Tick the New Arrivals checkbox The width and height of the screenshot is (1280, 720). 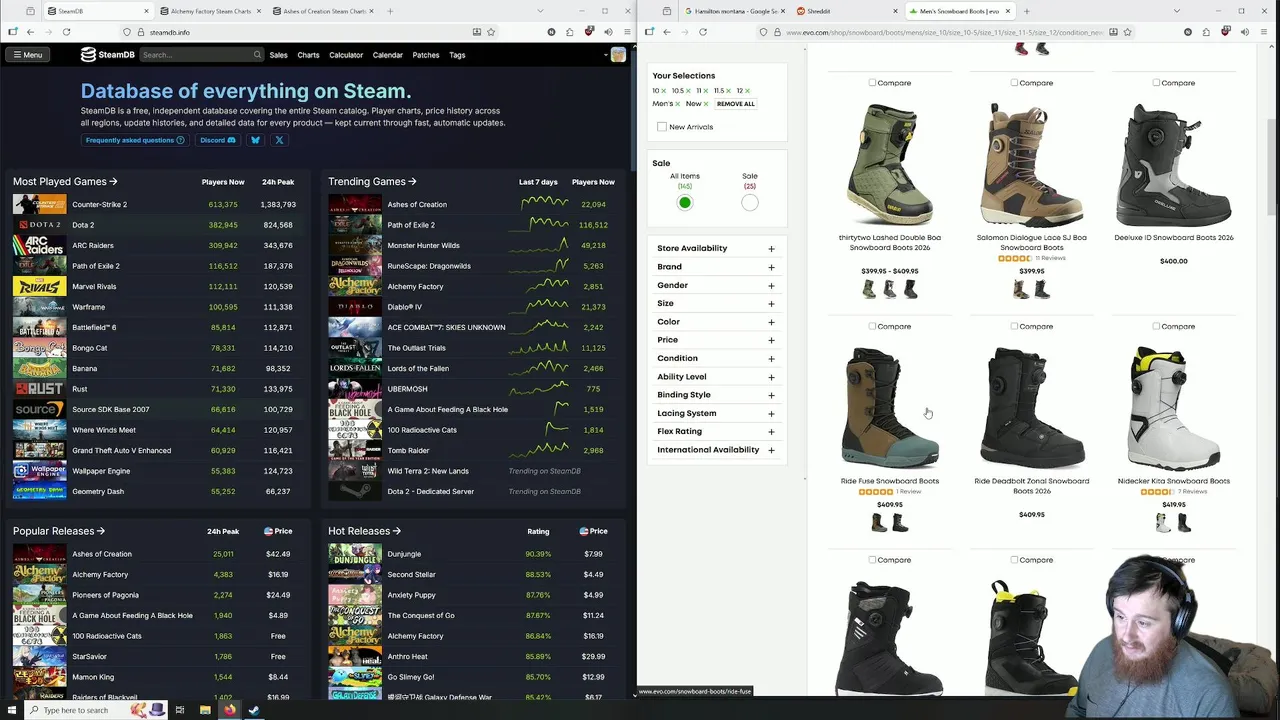point(662,127)
